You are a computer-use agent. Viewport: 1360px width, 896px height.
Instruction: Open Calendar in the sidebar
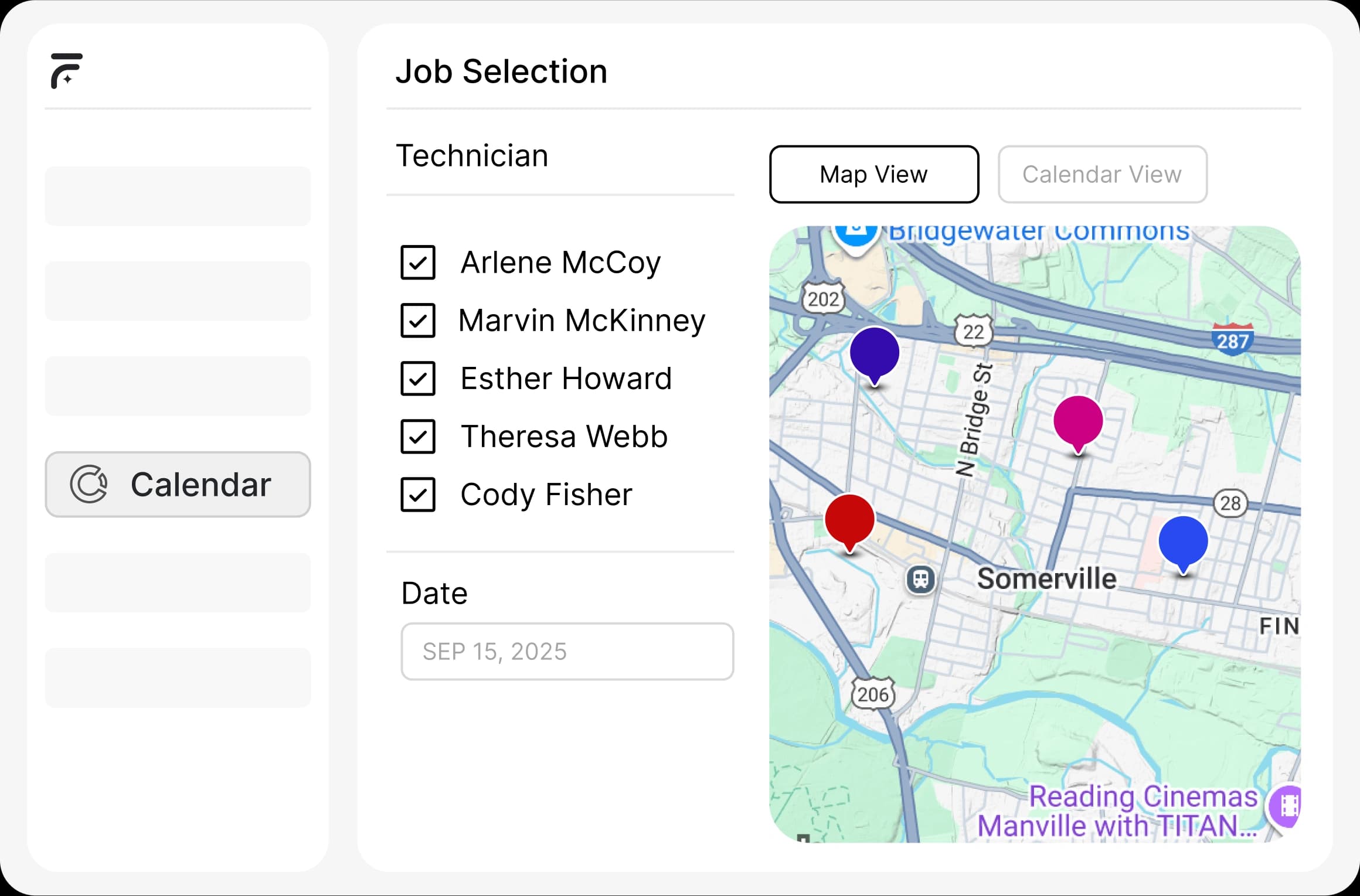(x=178, y=485)
